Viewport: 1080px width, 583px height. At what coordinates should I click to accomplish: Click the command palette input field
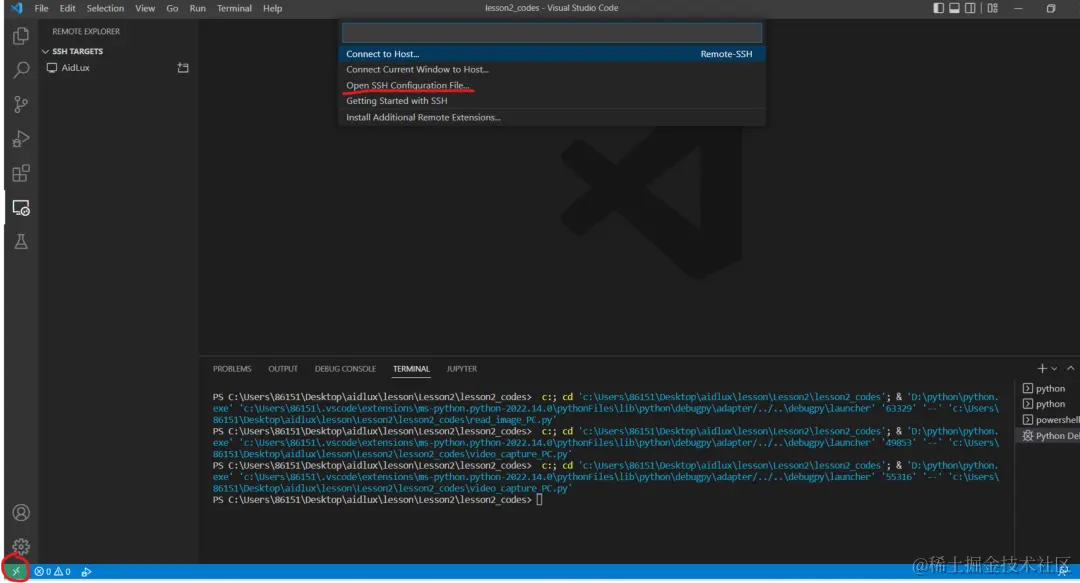(x=552, y=32)
